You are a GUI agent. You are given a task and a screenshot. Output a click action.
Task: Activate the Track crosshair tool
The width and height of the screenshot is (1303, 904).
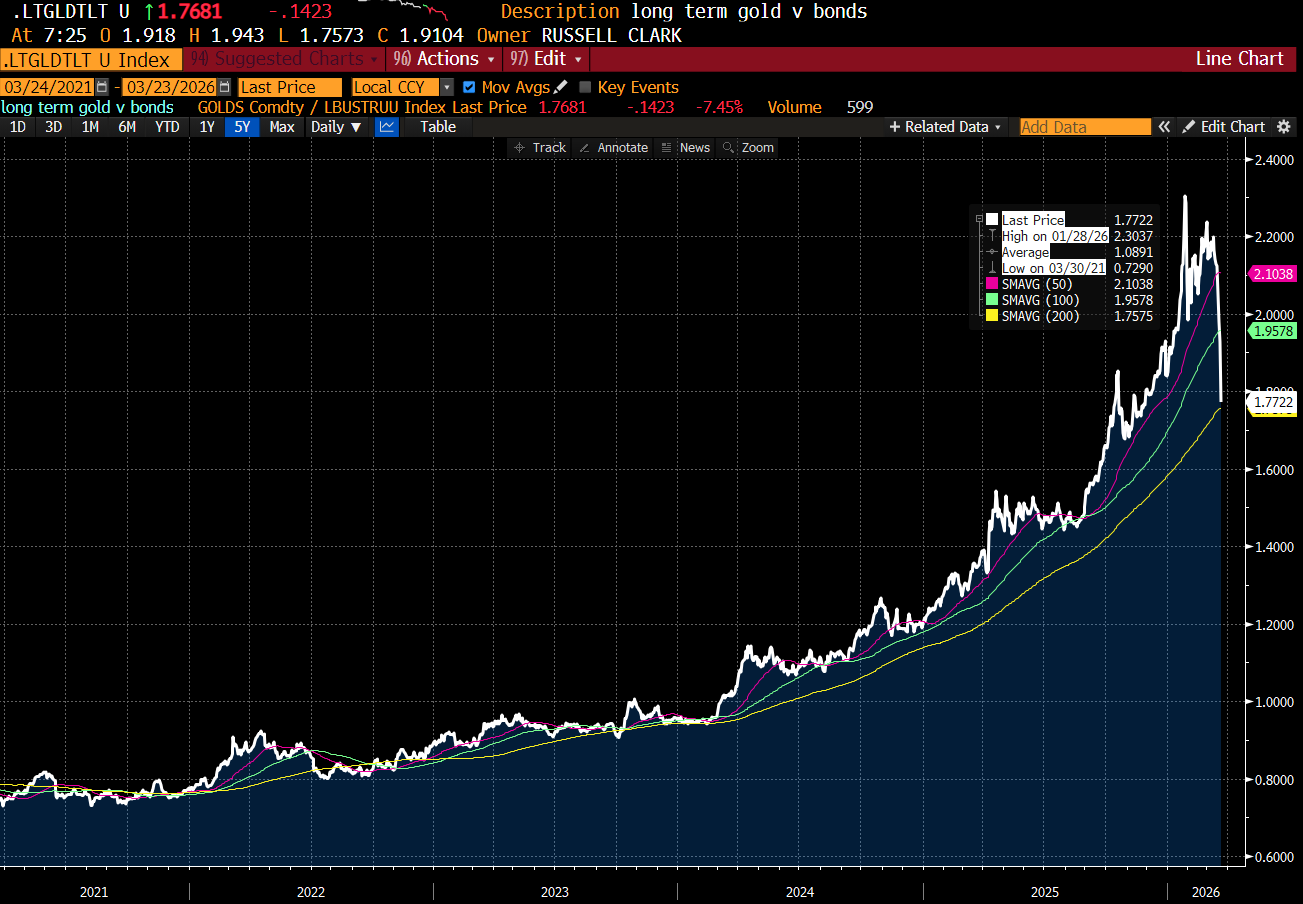pos(540,147)
